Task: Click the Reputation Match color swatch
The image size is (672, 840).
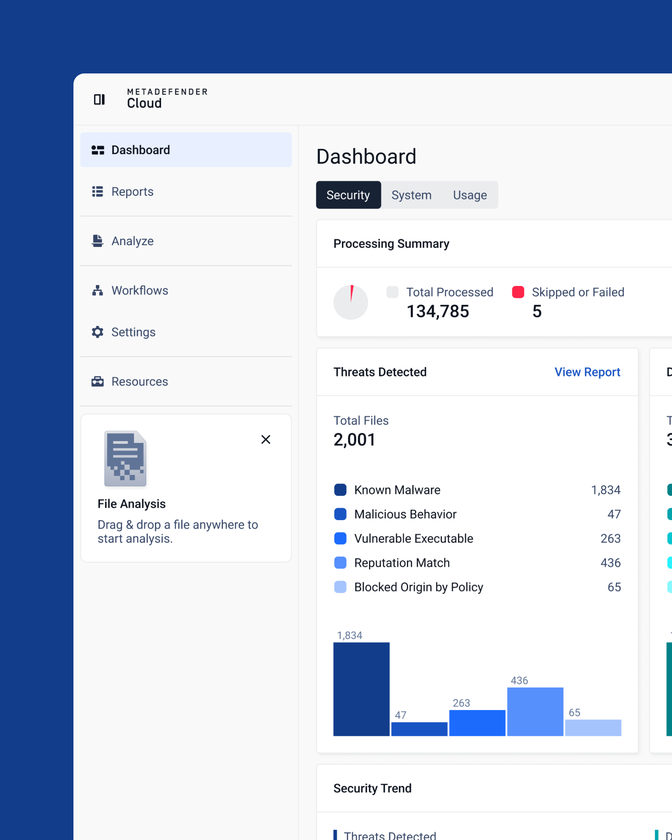Action: tap(340, 563)
